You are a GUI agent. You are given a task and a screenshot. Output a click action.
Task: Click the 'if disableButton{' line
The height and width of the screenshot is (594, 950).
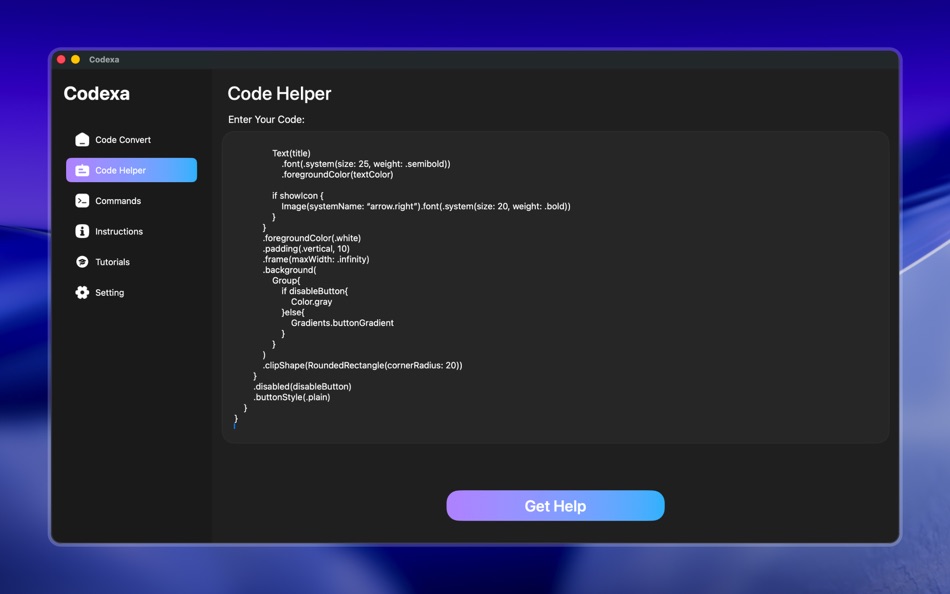pyautogui.click(x=314, y=291)
